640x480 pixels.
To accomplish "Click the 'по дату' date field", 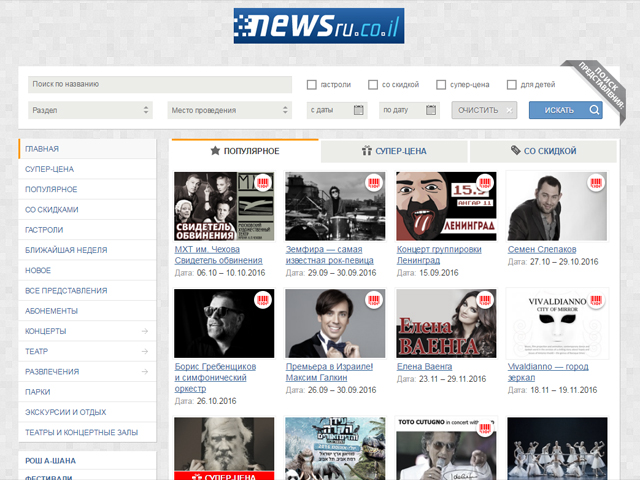I will [x=409, y=110].
